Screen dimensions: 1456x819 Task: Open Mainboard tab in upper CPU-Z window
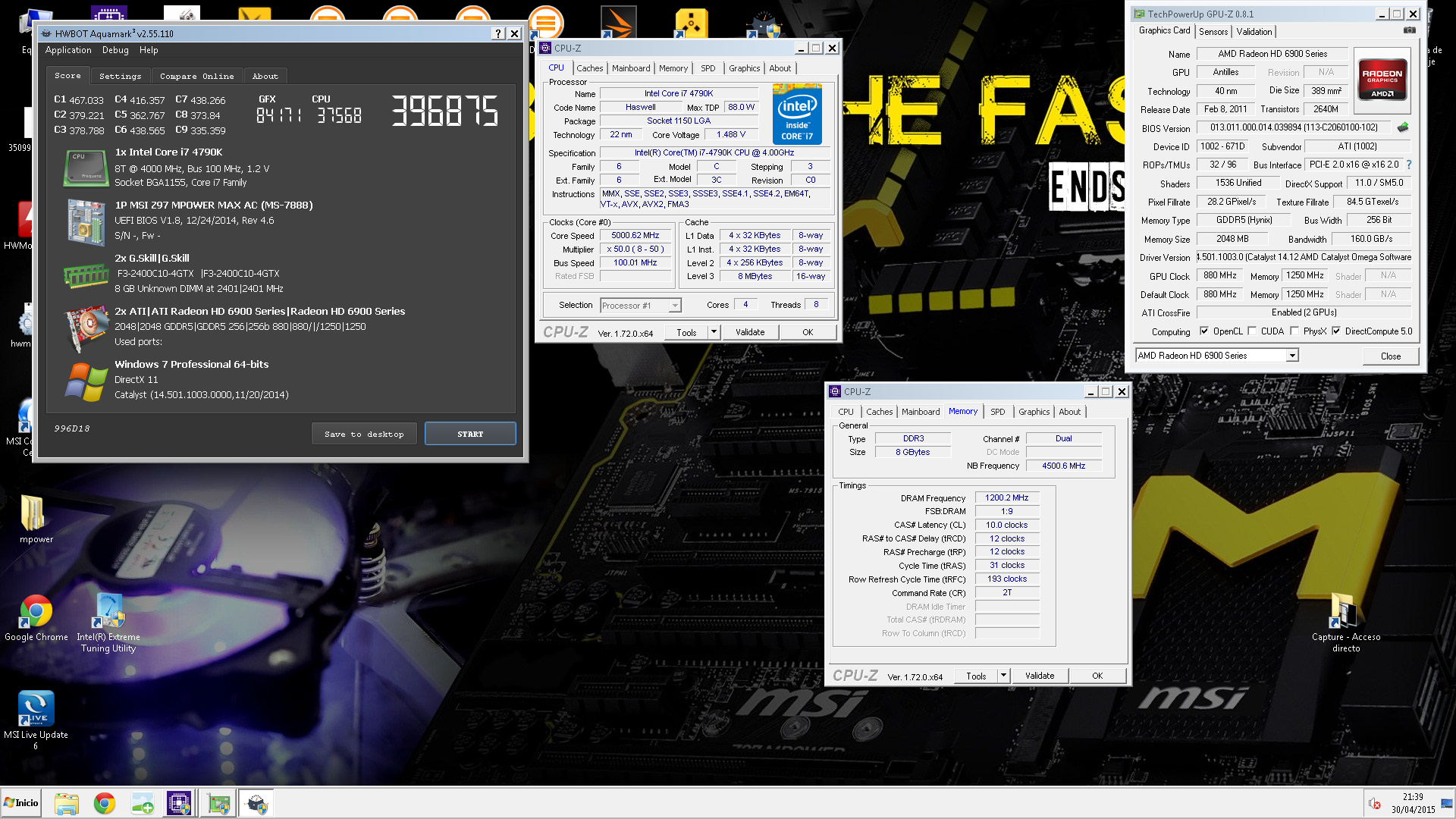click(631, 68)
